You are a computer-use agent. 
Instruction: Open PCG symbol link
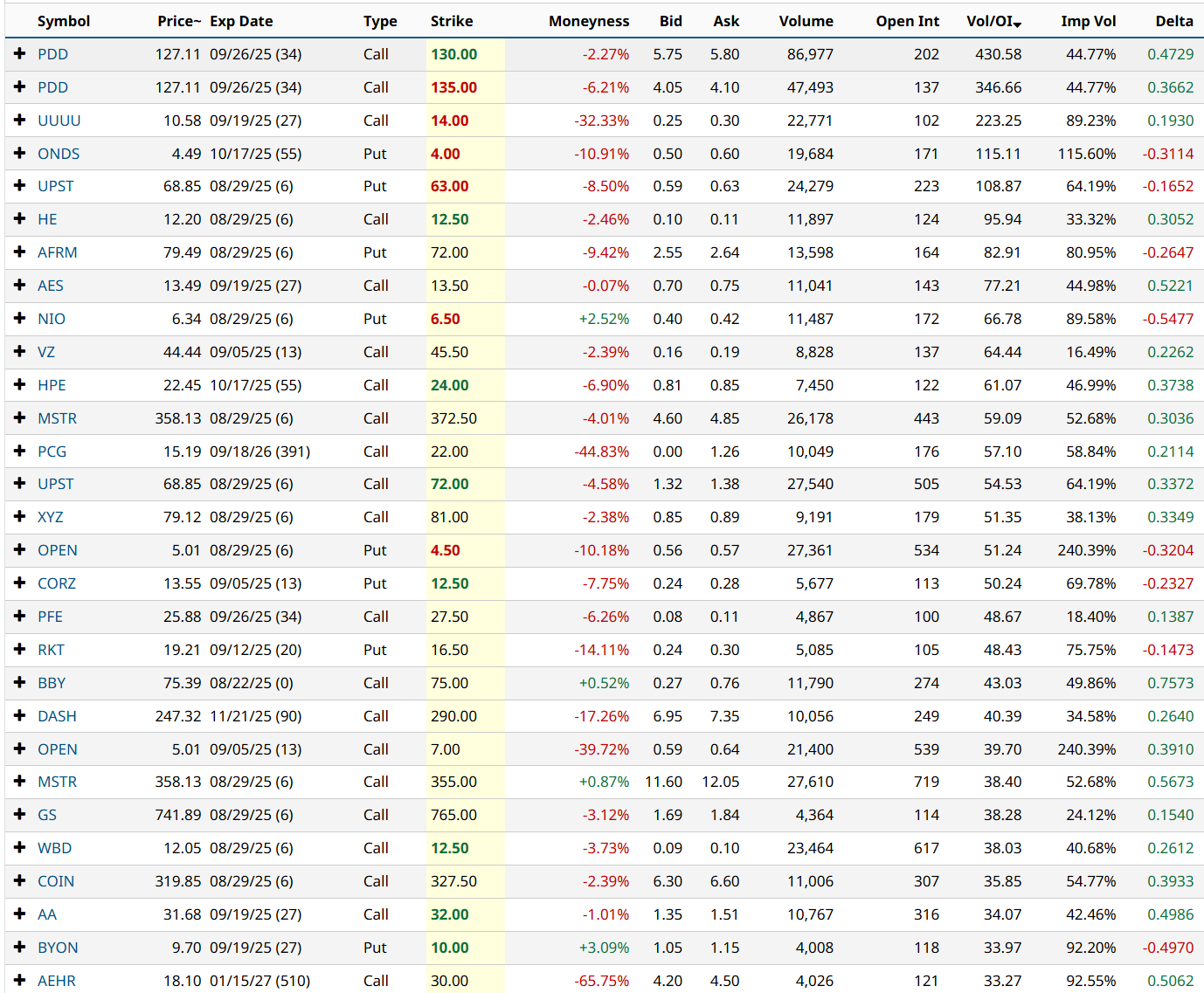pyautogui.click(x=52, y=452)
